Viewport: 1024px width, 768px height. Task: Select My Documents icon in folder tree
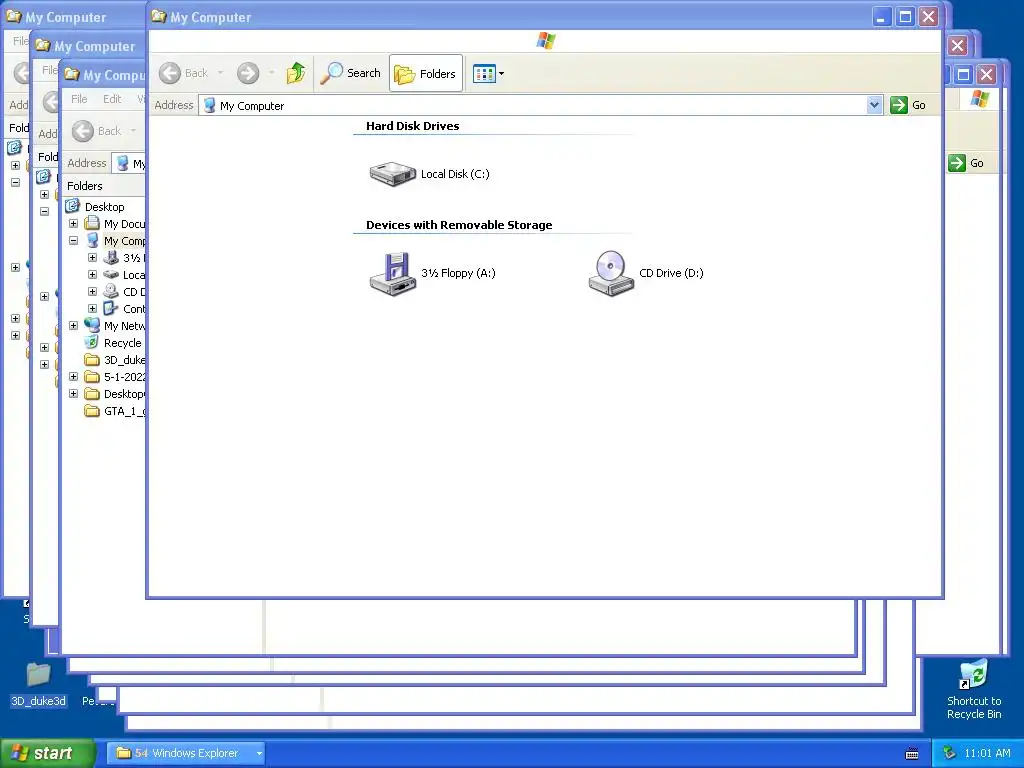(x=92, y=224)
